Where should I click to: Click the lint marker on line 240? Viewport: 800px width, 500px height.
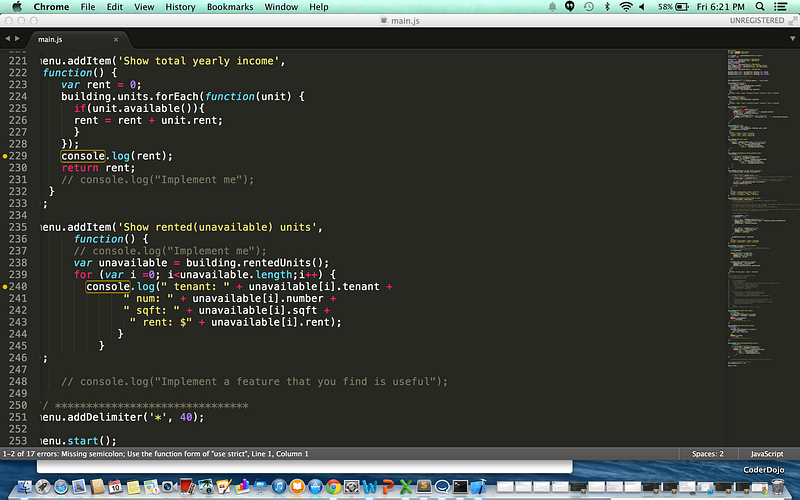point(5,287)
